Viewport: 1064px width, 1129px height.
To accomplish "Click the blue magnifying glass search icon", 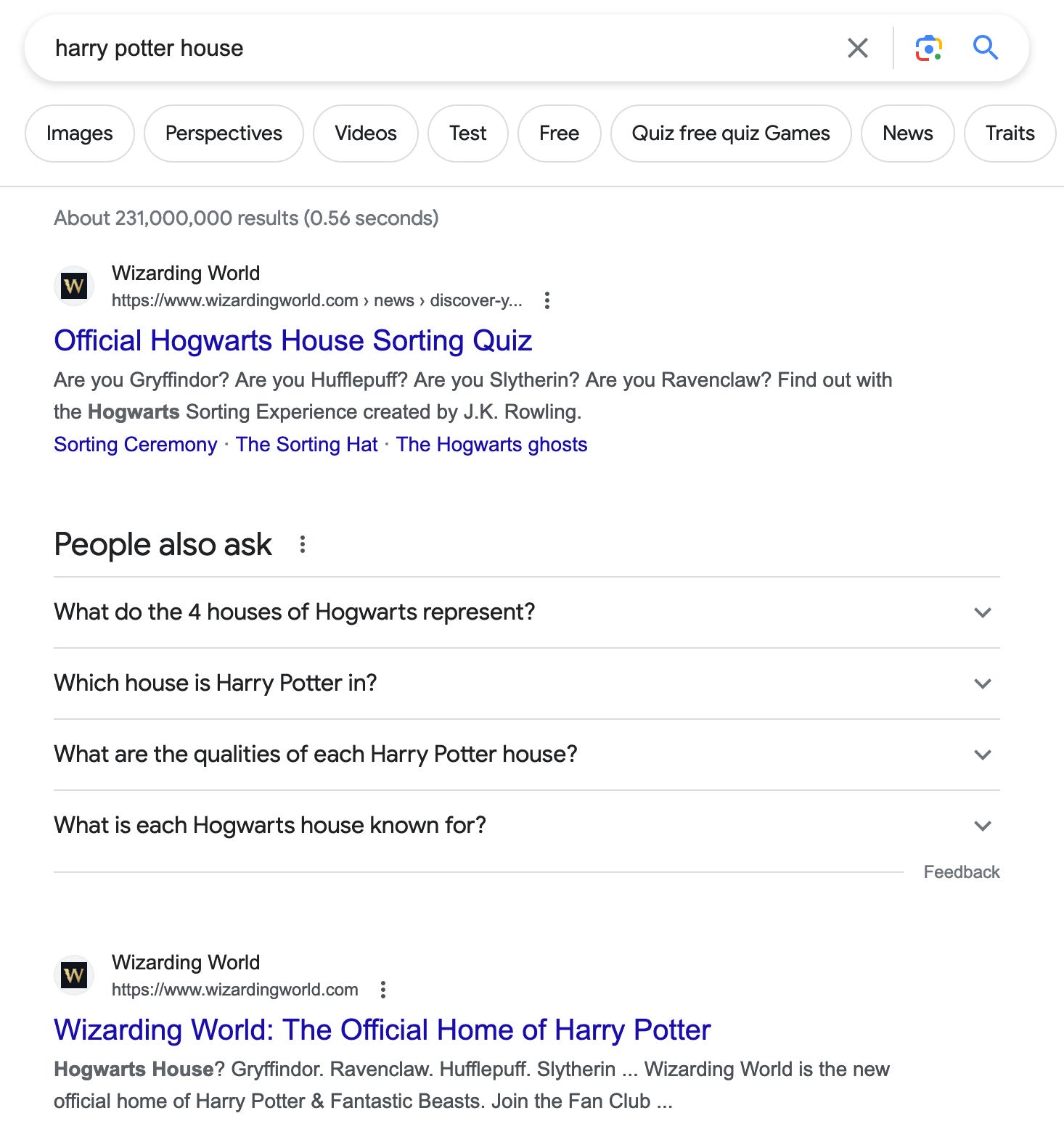I will click(x=986, y=48).
